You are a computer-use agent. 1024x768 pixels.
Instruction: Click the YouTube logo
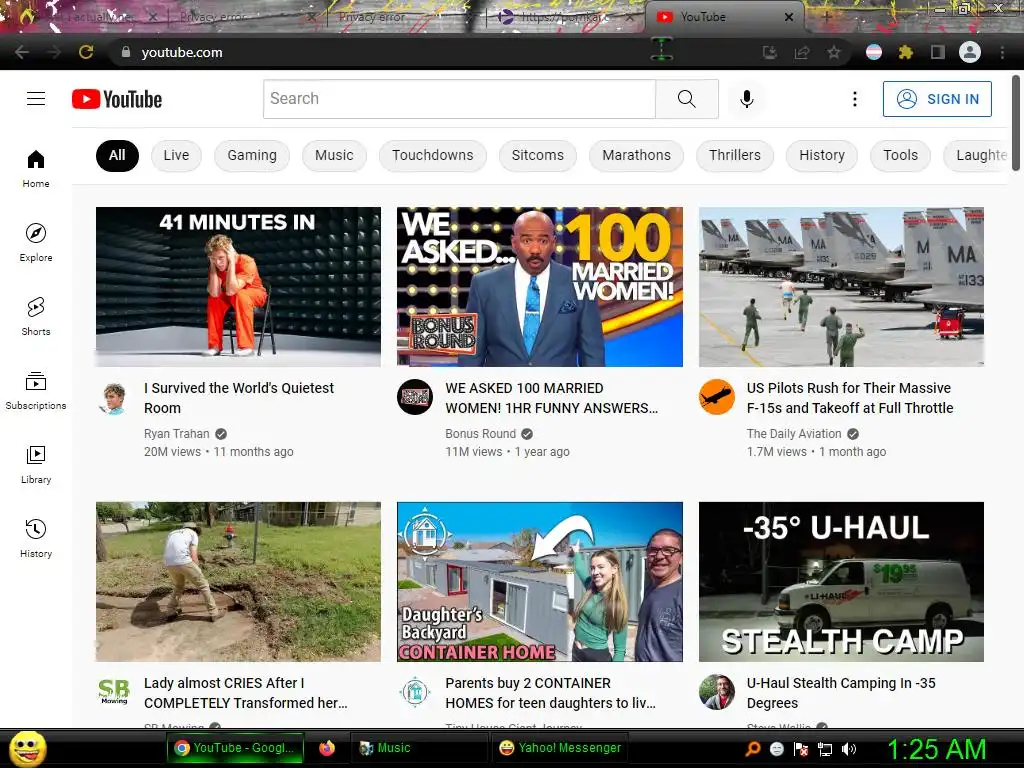[117, 99]
